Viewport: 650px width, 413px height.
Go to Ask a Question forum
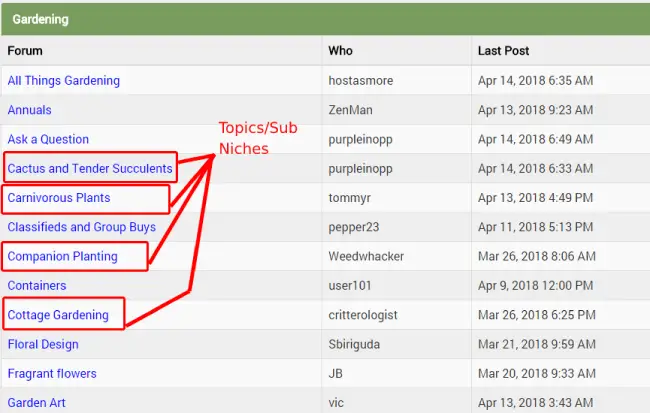pos(48,139)
